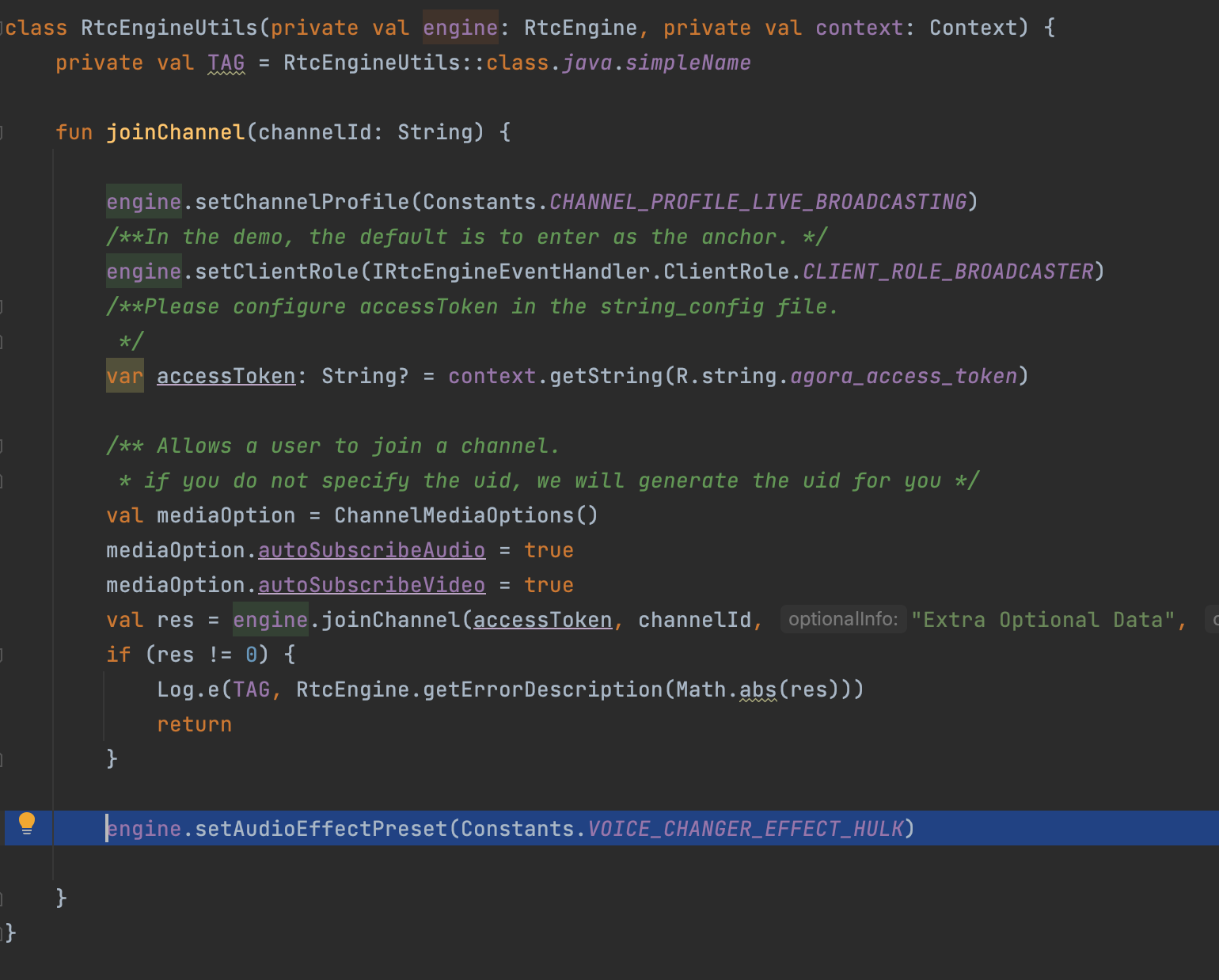Select the autoSubscribeVideo property
The image size is (1219, 980).
(371, 585)
